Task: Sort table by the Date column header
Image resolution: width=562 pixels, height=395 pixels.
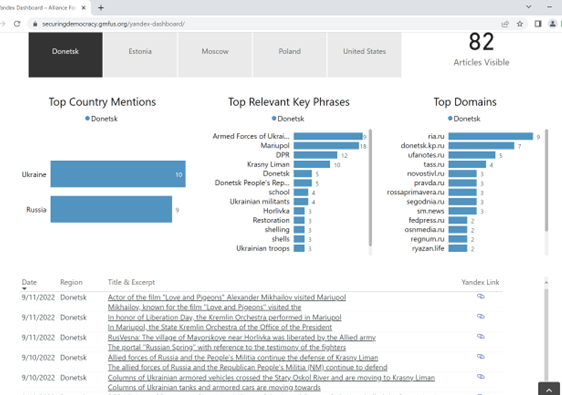Action: 29,282
